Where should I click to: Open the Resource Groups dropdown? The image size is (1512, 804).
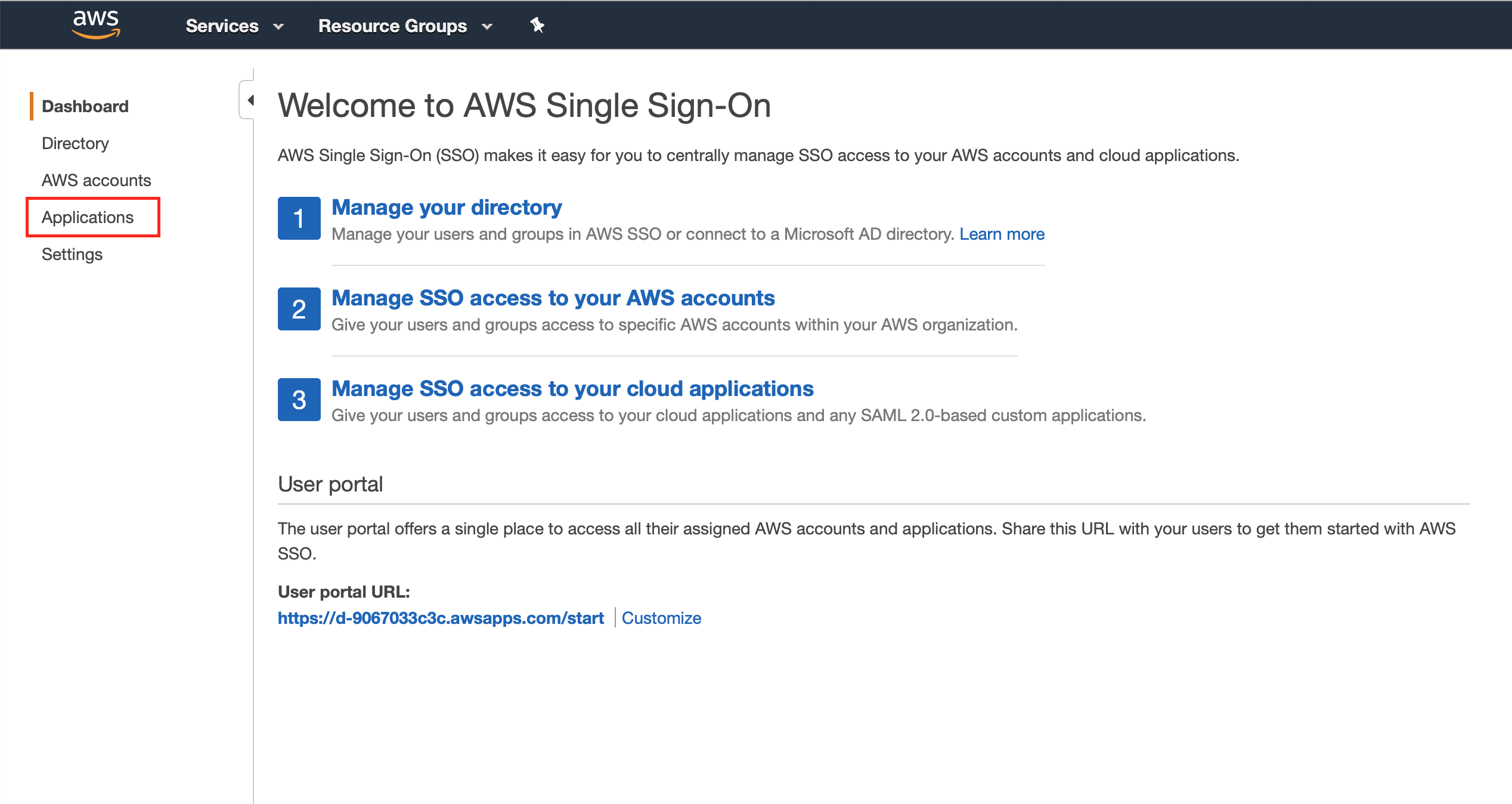tap(405, 26)
